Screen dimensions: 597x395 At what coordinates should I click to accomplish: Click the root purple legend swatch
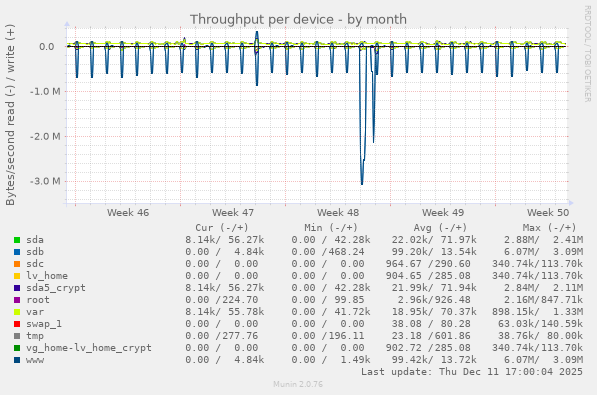tap(17, 300)
